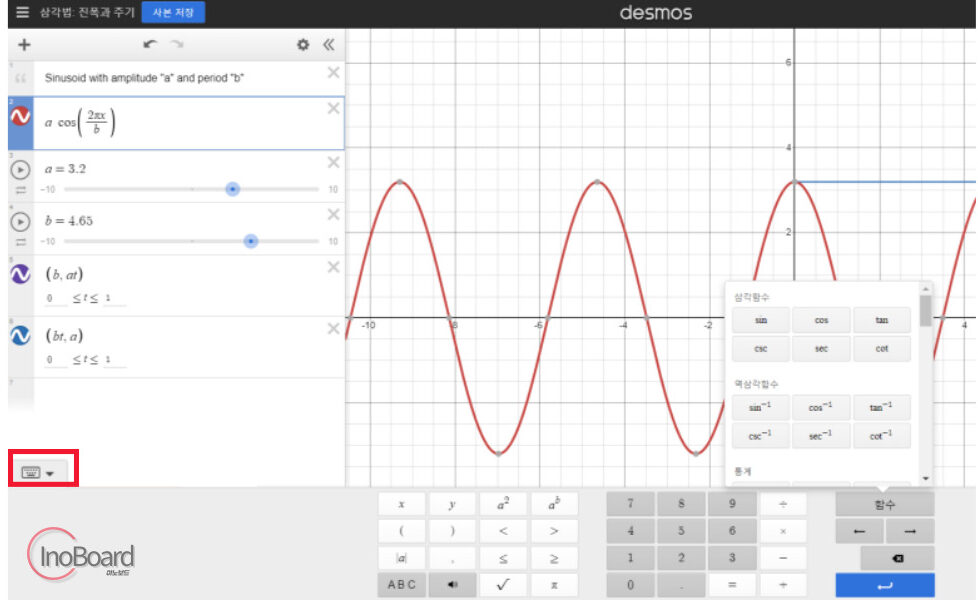Insert cos from functions popup
Image resolution: width=978 pixels, height=600 pixels.
click(x=821, y=320)
